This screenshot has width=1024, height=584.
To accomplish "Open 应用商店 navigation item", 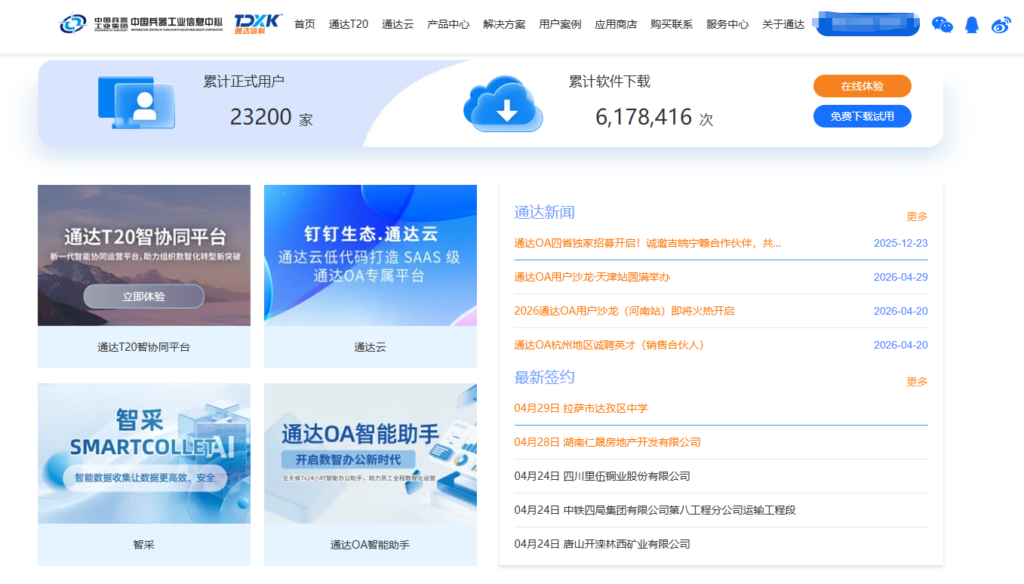I will click(616, 24).
